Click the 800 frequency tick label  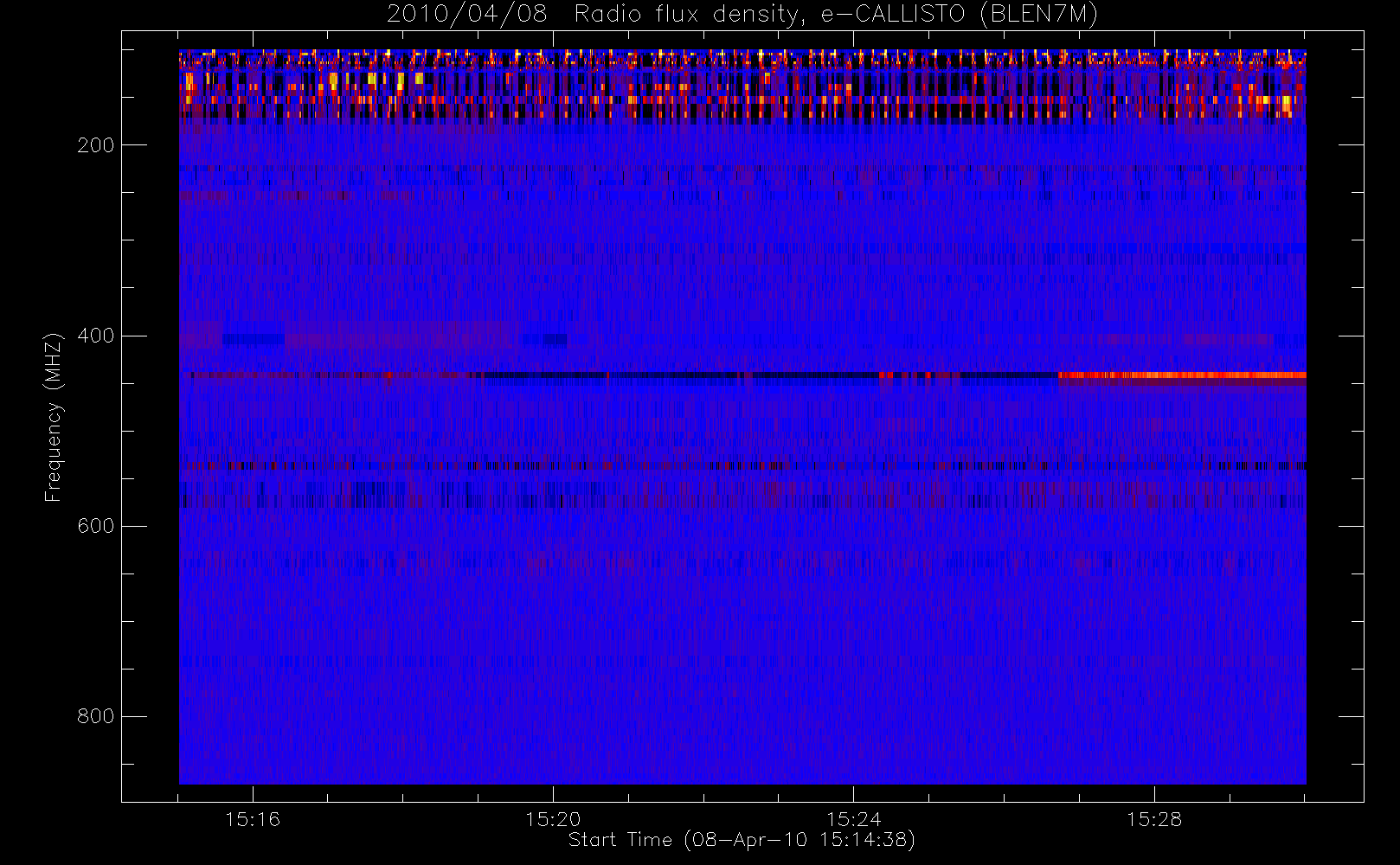point(95,716)
